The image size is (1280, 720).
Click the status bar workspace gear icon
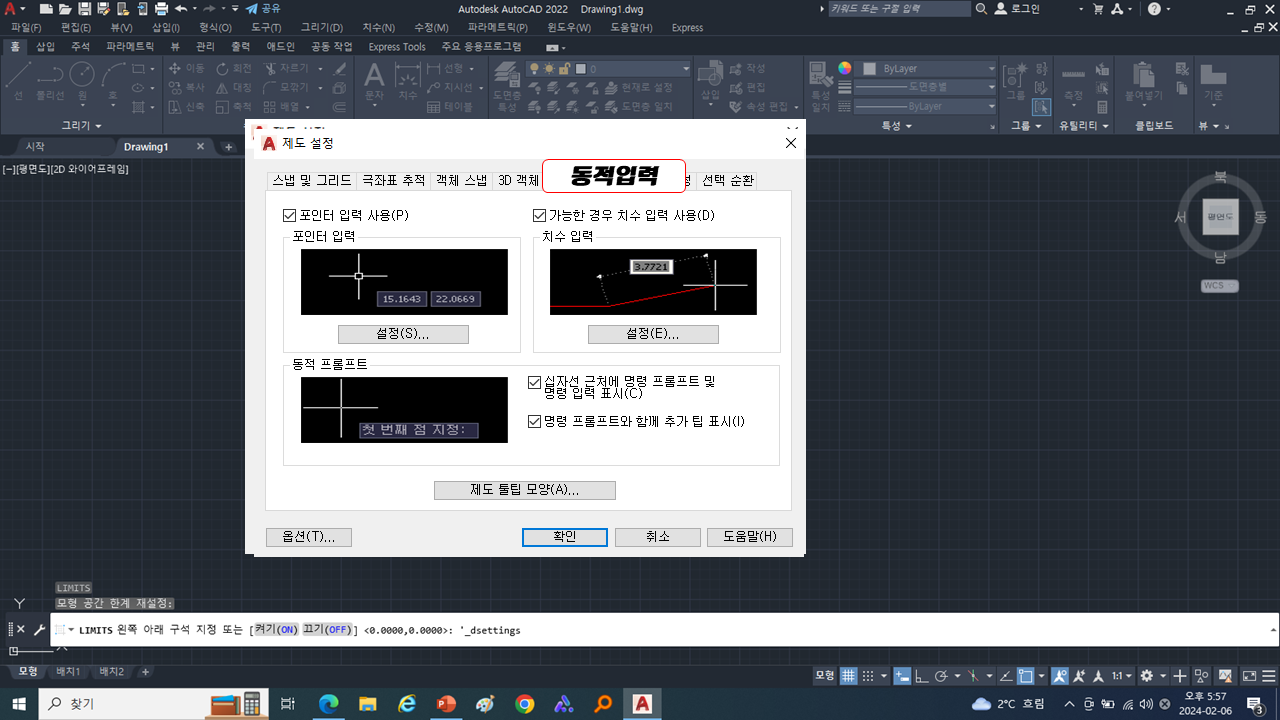[x=1147, y=677]
